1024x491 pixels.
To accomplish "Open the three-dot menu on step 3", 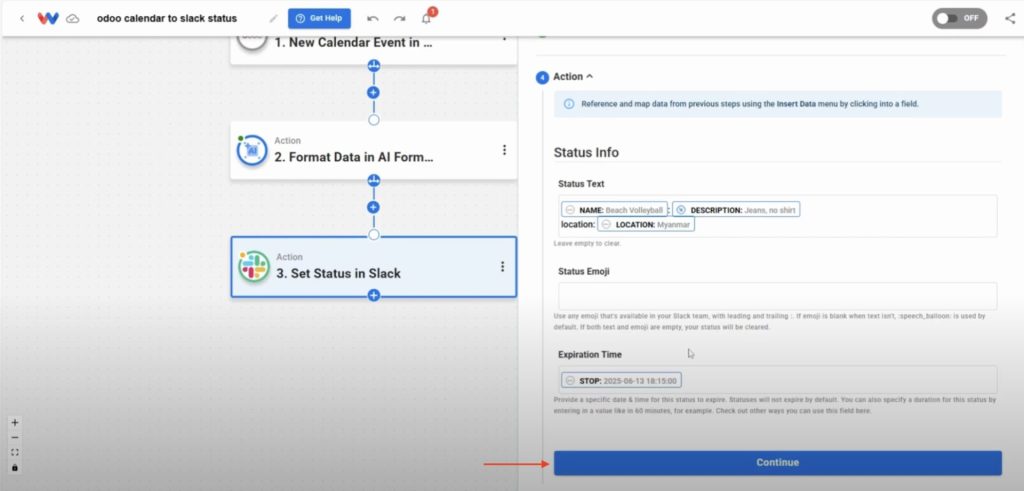I will point(502,266).
